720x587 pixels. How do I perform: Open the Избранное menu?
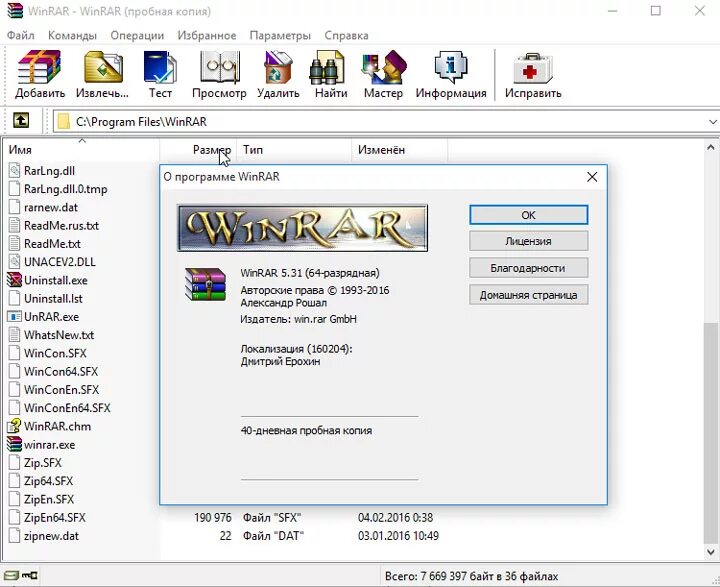207,35
